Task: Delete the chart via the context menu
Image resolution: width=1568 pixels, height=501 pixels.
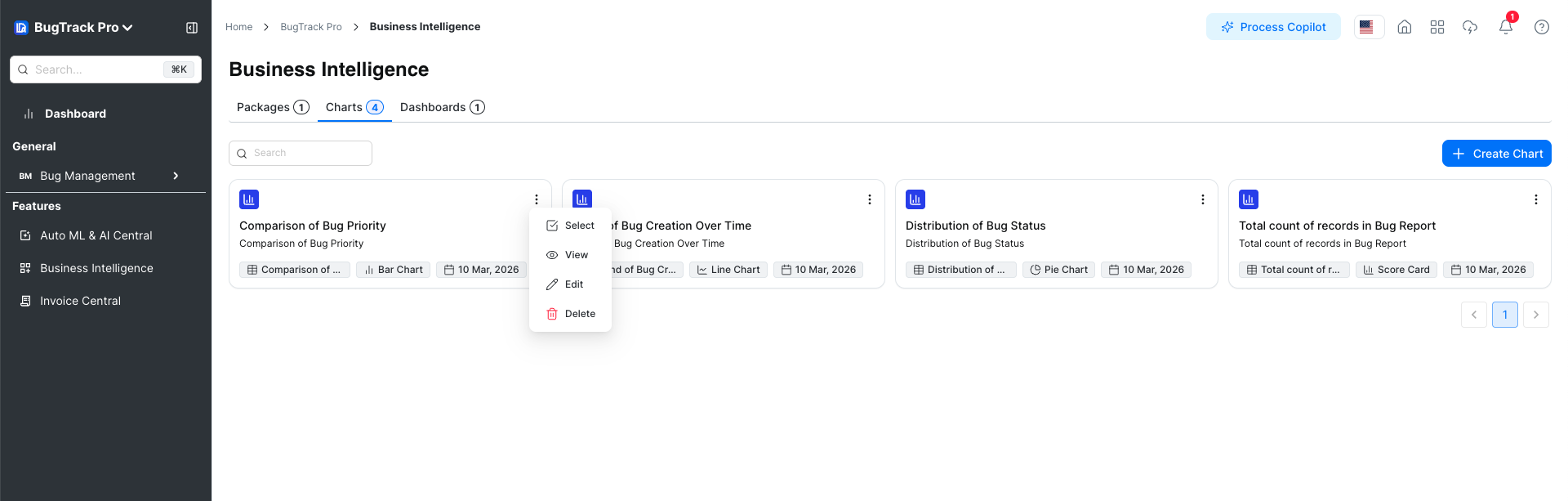Action: point(570,314)
